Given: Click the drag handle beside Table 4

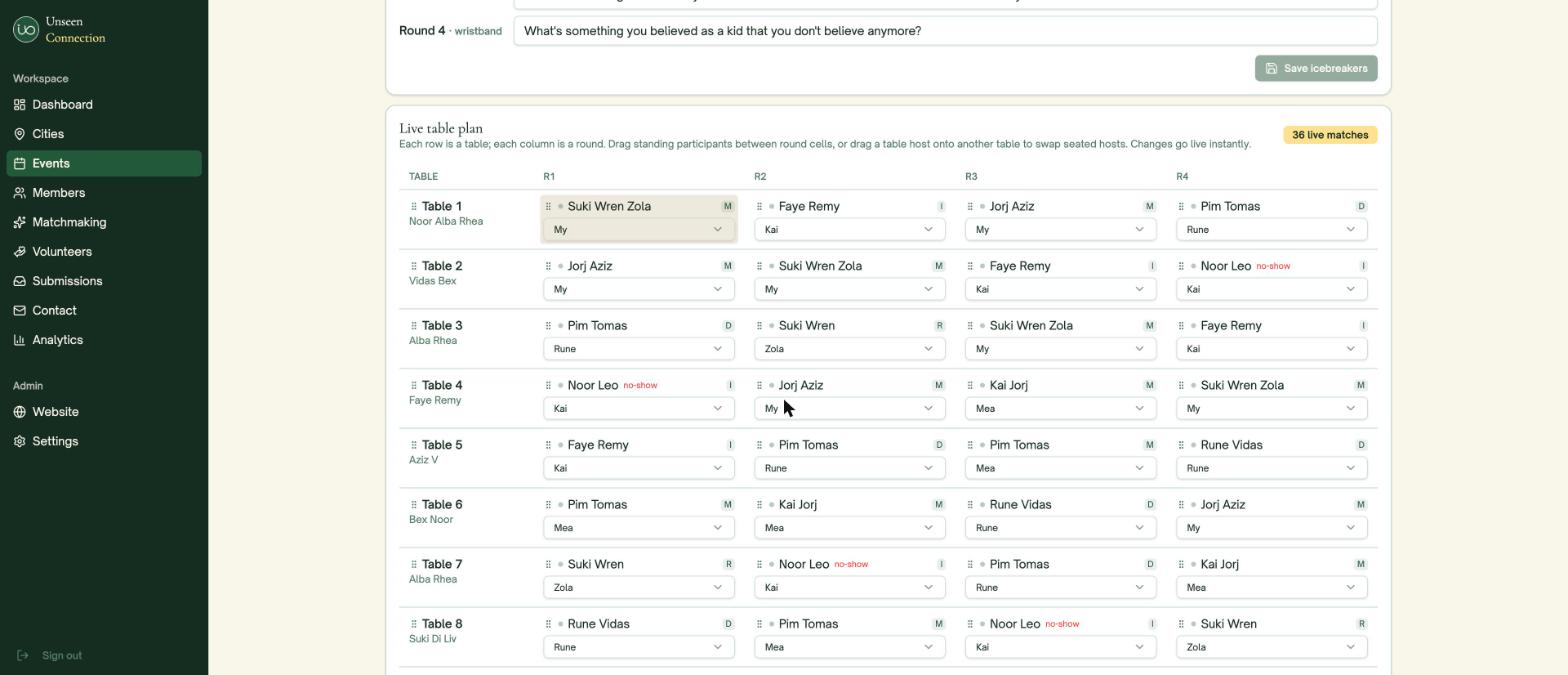Looking at the screenshot, I should pyautogui.click(x=414, y=386).
